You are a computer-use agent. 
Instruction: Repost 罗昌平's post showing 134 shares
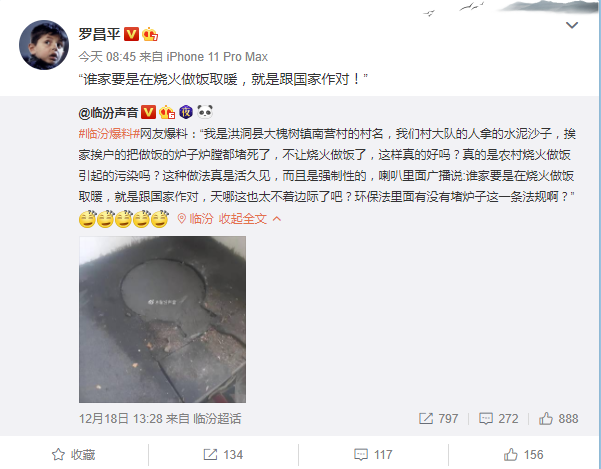click(223, 454)
